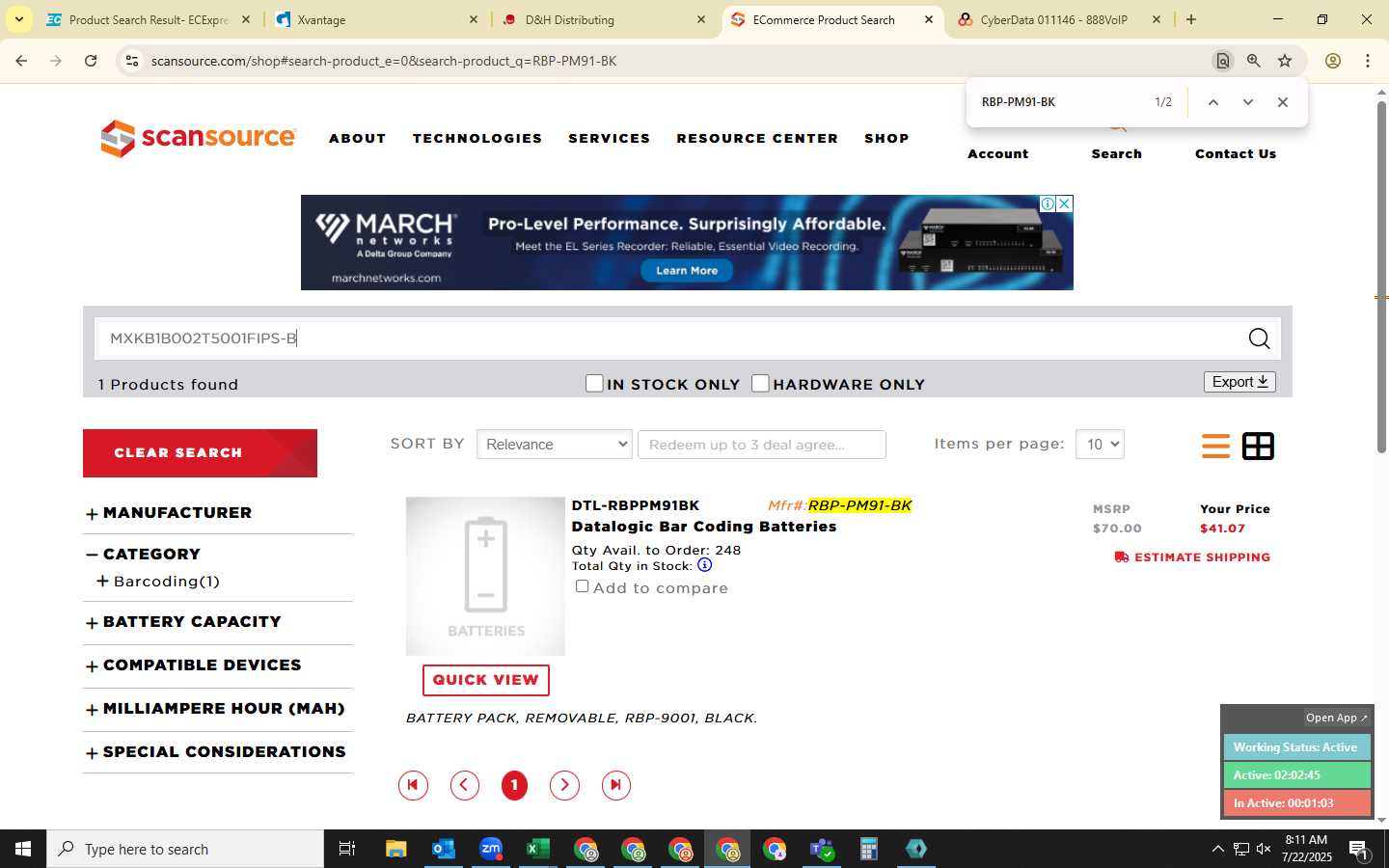1389x868 pixels.
Task: Open Sort By Relevance dropdown
Action: tap(555, 445)
